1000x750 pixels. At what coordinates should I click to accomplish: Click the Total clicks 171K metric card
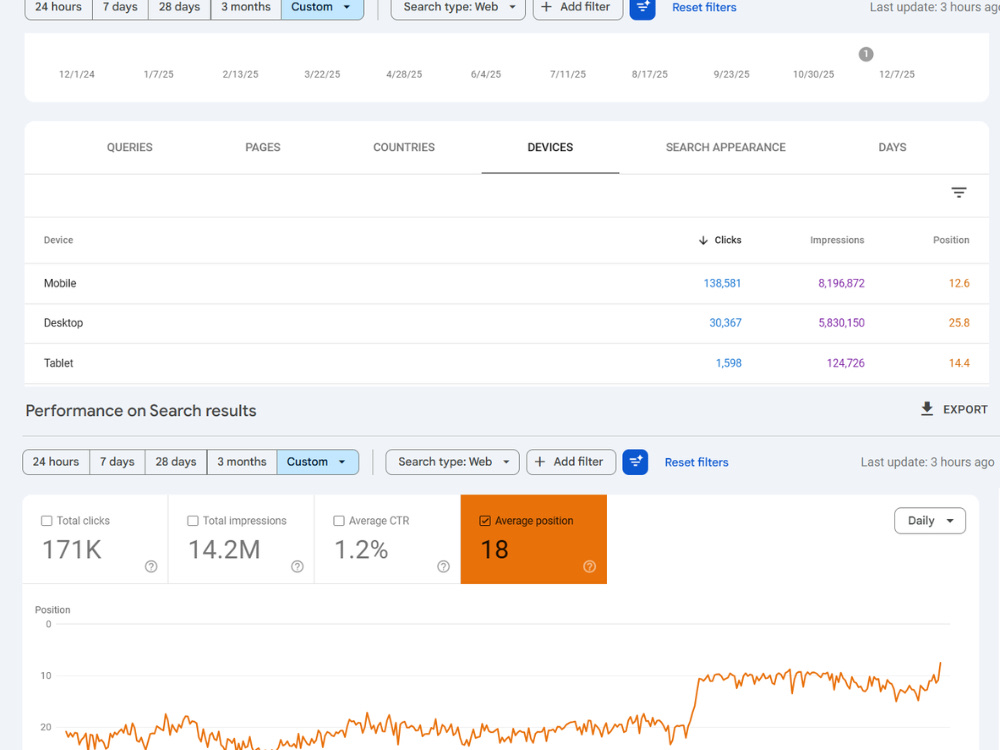click(x=95, y=539)
